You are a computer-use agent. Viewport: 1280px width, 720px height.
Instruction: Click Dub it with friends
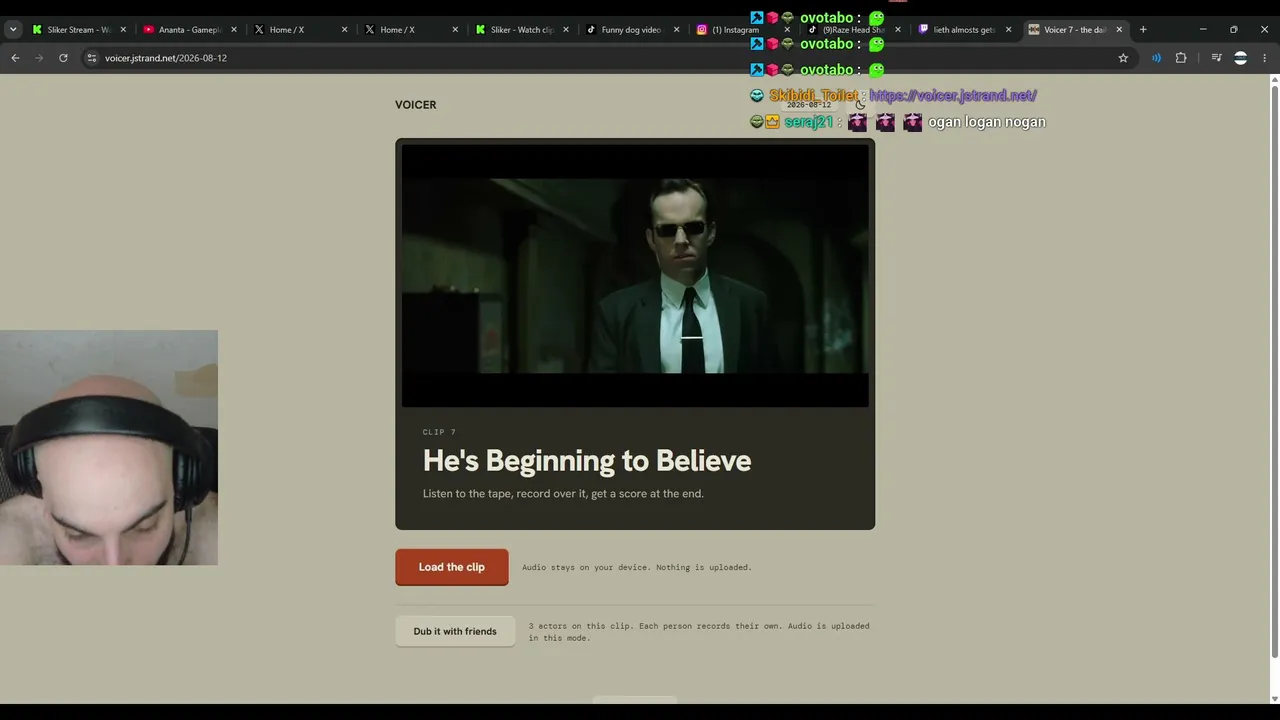(x=455, y=631)
